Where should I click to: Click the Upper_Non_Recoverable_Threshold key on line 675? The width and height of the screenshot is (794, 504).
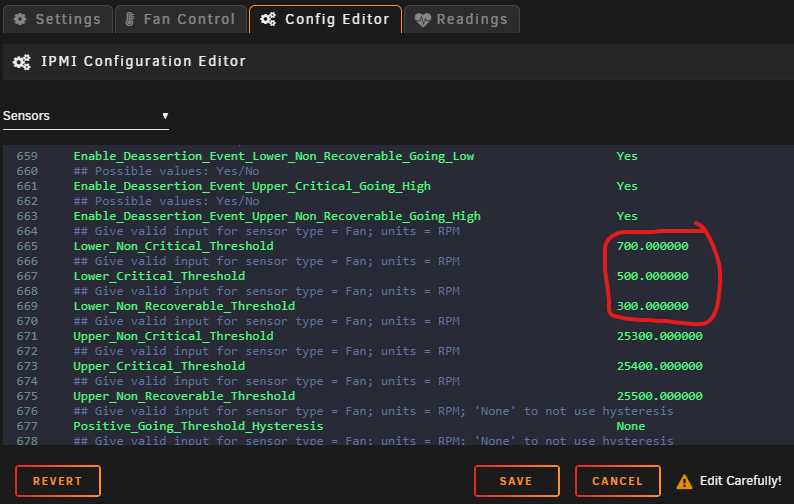pos(184,396)
